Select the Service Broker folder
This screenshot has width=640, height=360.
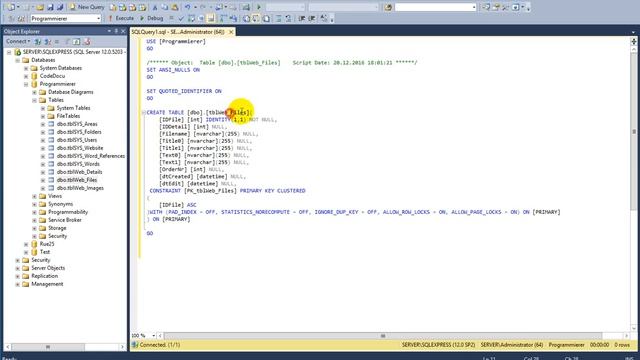(x=64, y=220)
